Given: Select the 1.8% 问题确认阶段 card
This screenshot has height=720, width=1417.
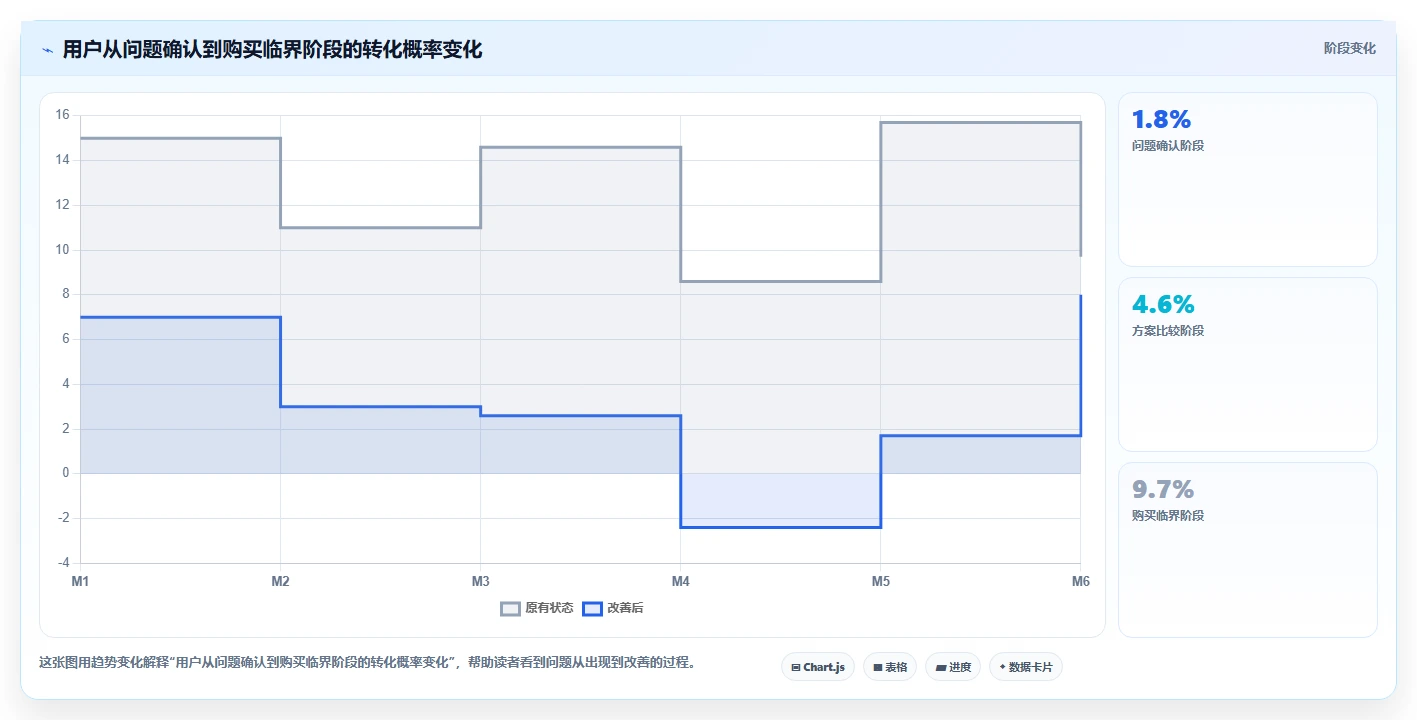Looking at the screenshot, I should tap(1247, 179).
